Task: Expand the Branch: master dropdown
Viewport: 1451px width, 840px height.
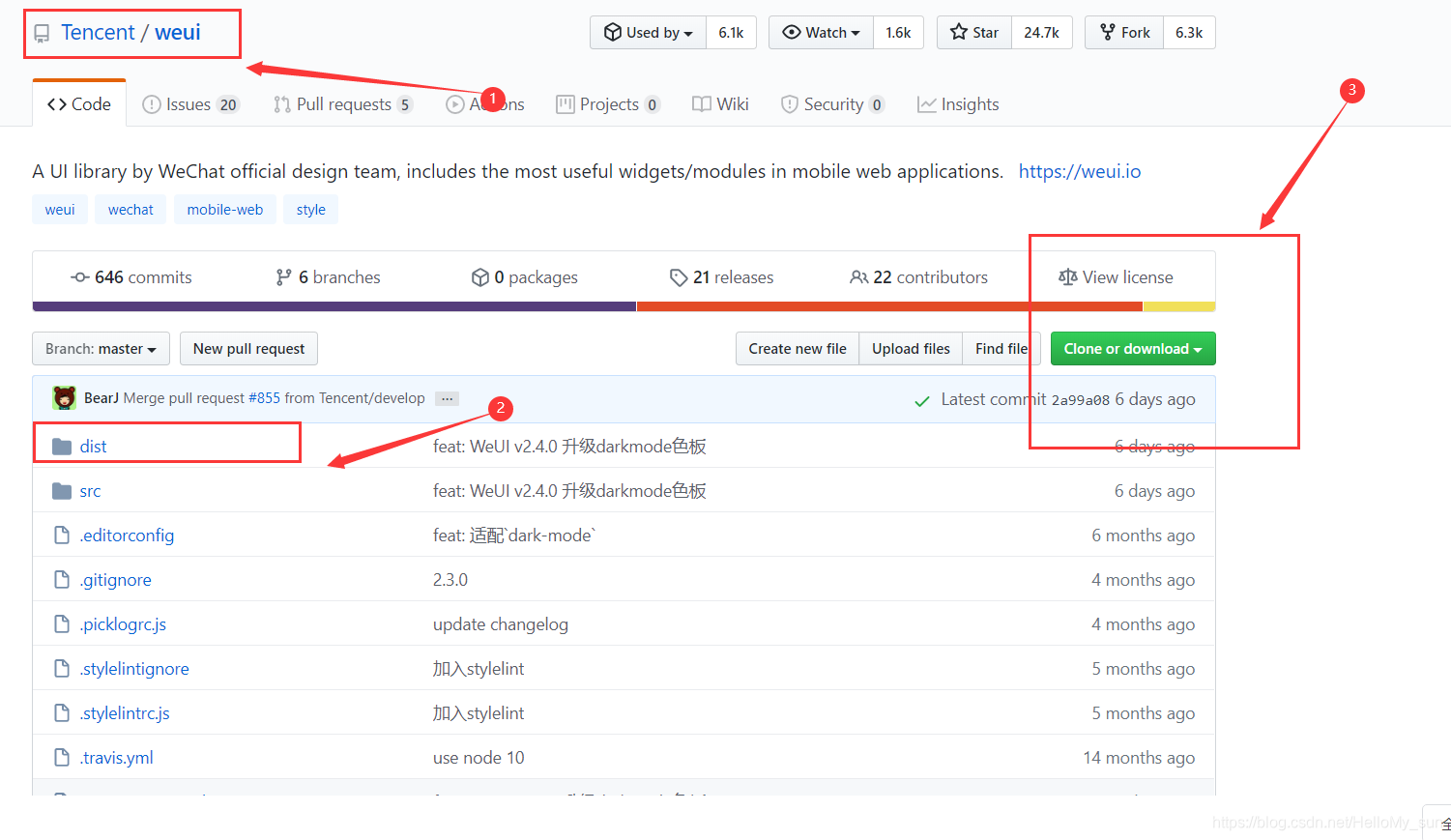Action: 101,349
